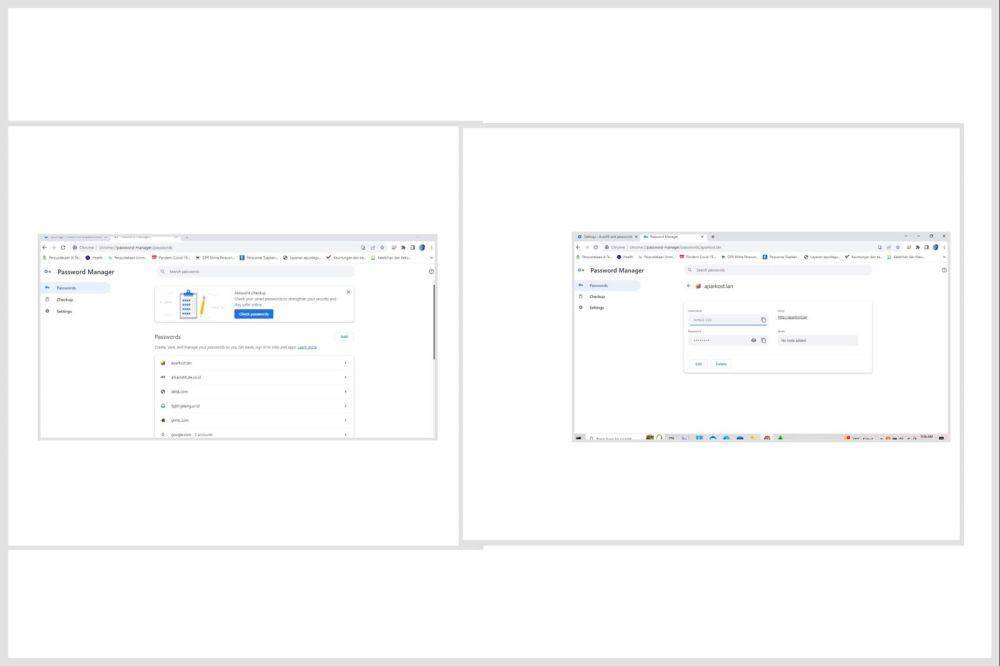This screenshot has height=666, width=1000.
Task: Go back arrow in detail window toolbar
Action: [x=578, y=247]
